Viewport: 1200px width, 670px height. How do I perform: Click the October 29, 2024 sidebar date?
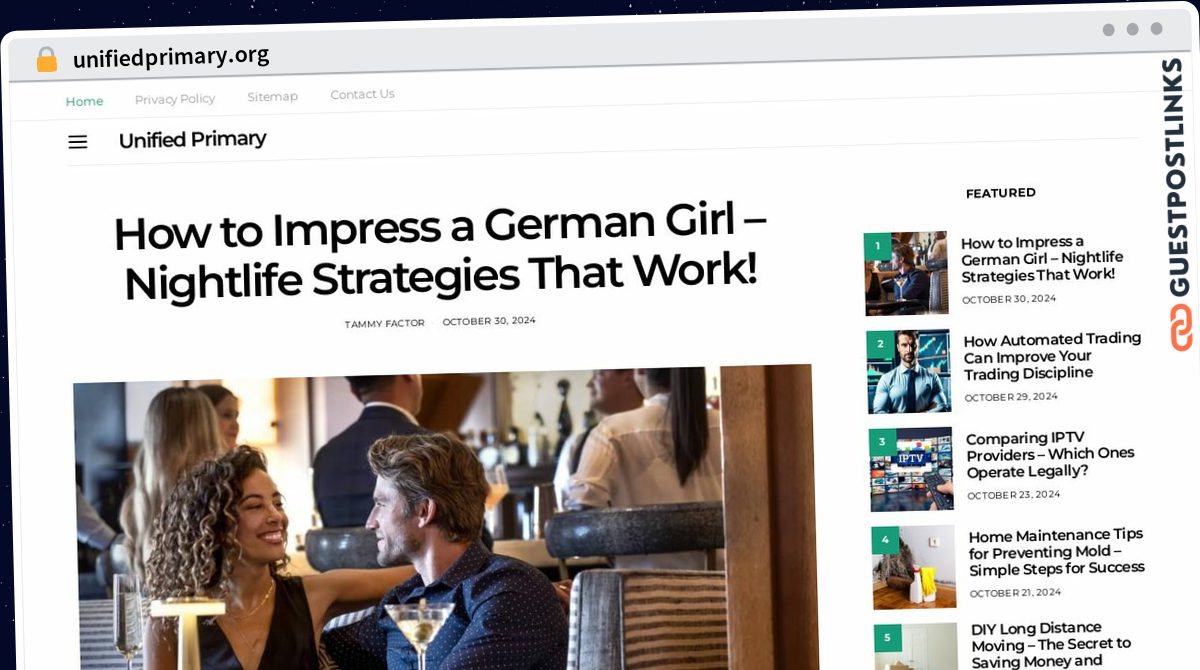[1011, 397]
